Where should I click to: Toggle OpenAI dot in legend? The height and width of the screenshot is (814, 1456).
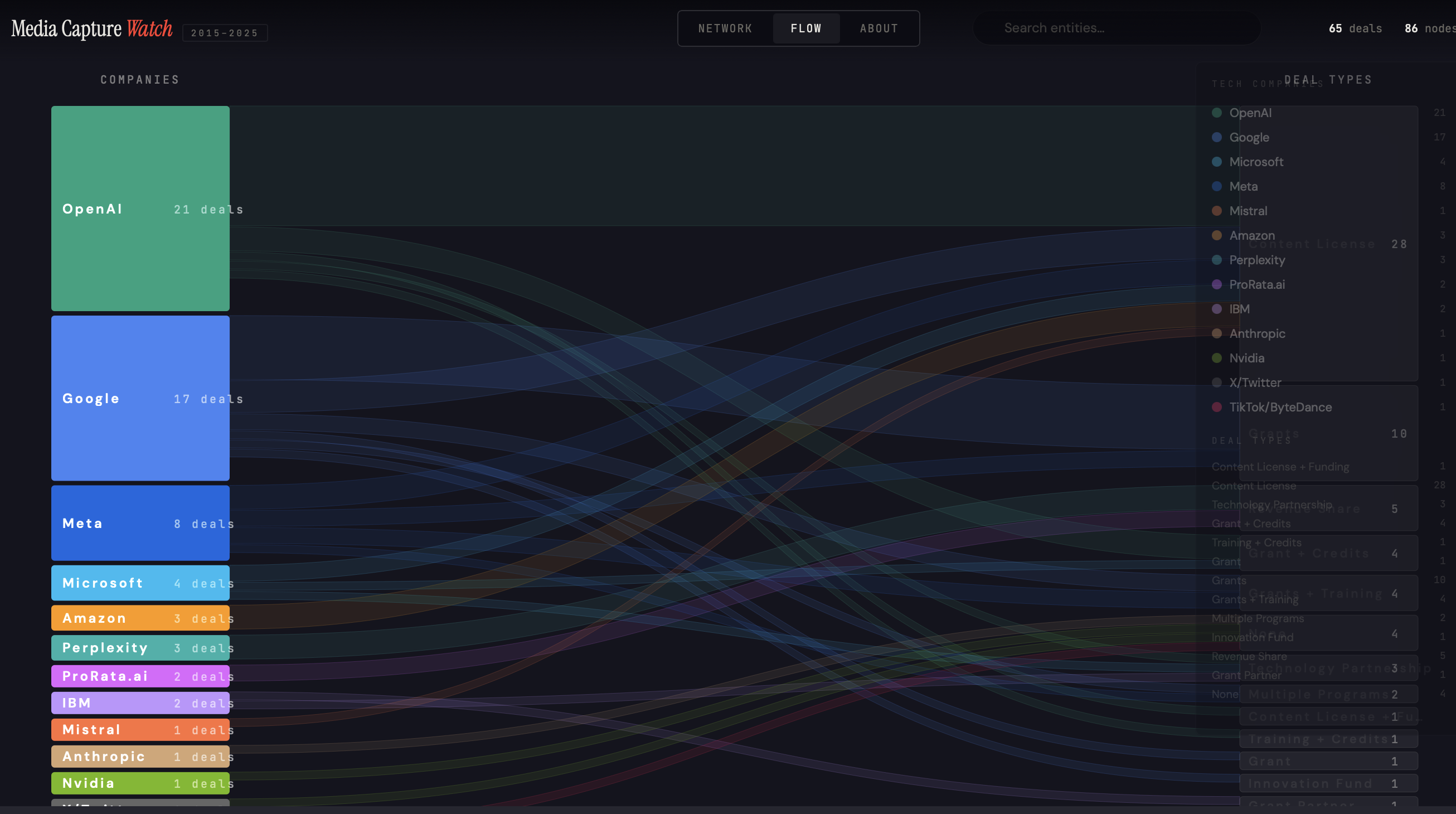[x=1217, y=113]
